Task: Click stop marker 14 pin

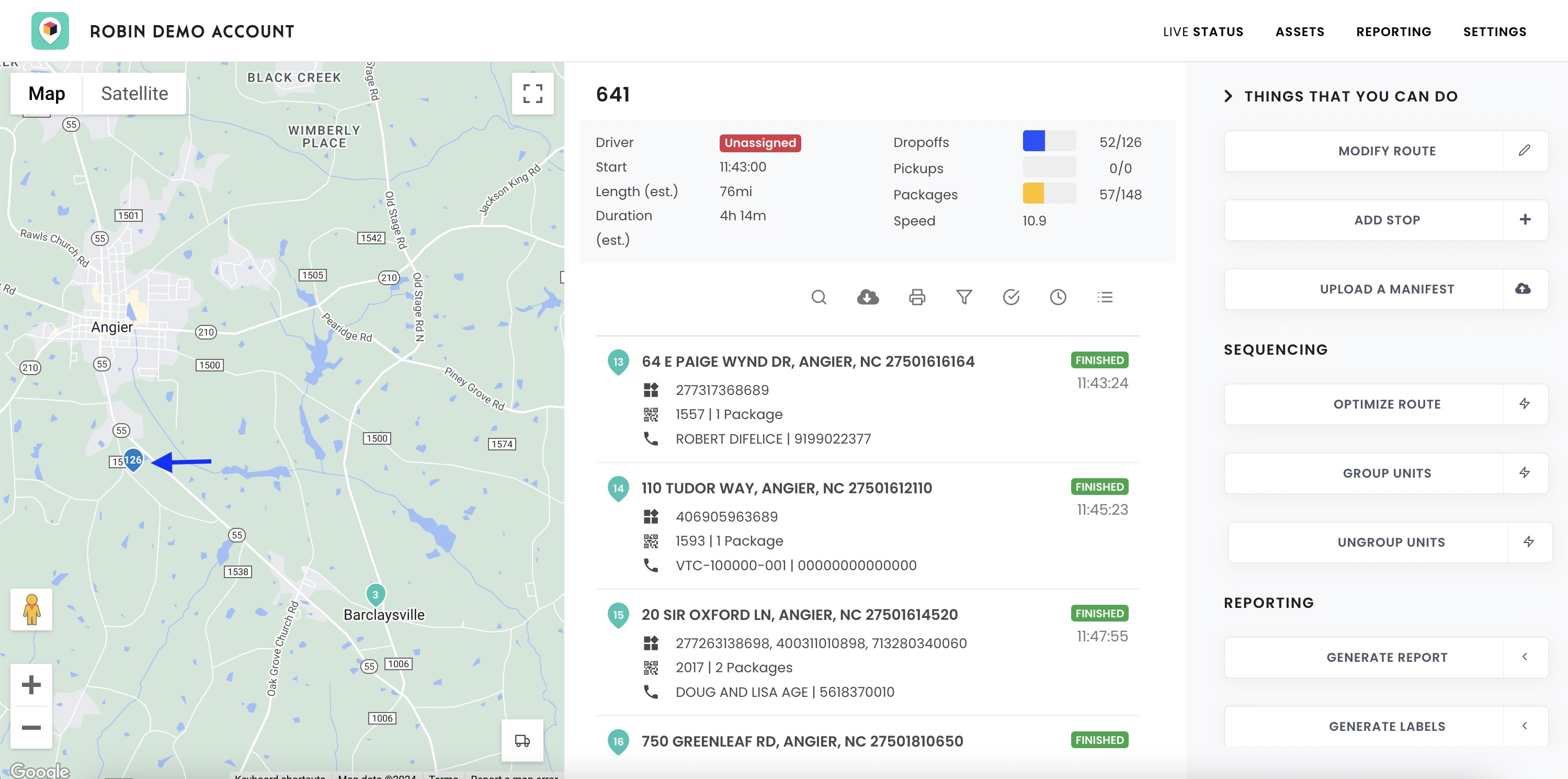Action: pos(618,489)
